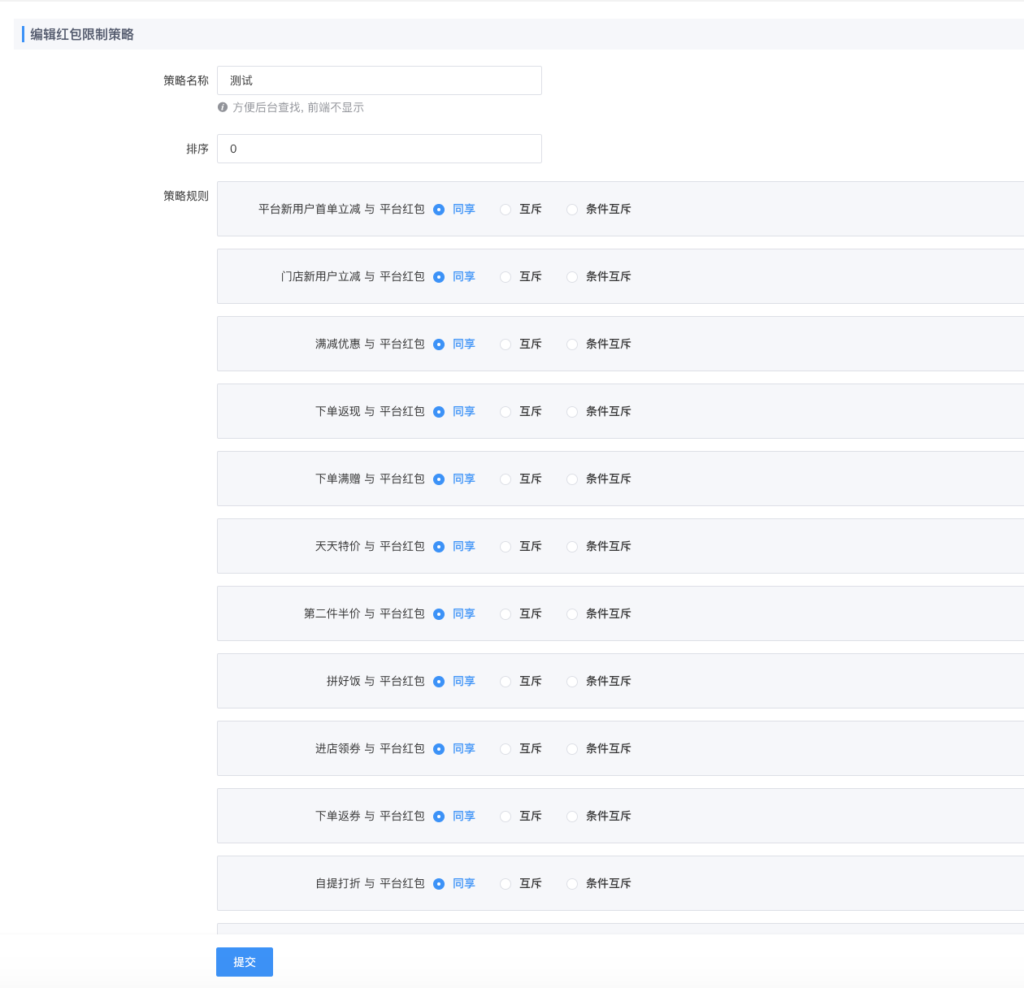Set 下单返现 rule to 条件互斥

573,412
